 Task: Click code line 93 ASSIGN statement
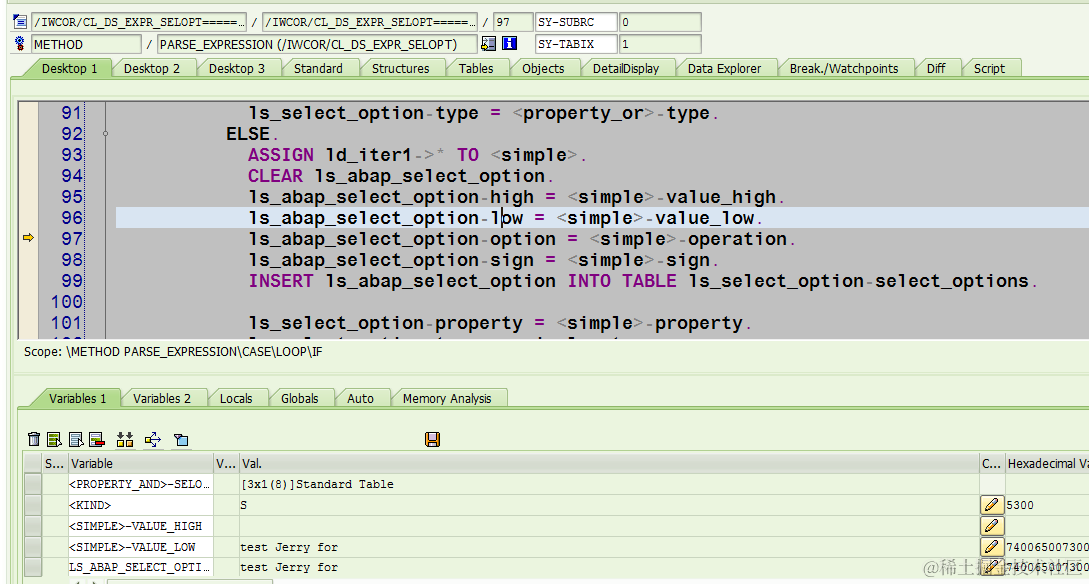(417, 155)
